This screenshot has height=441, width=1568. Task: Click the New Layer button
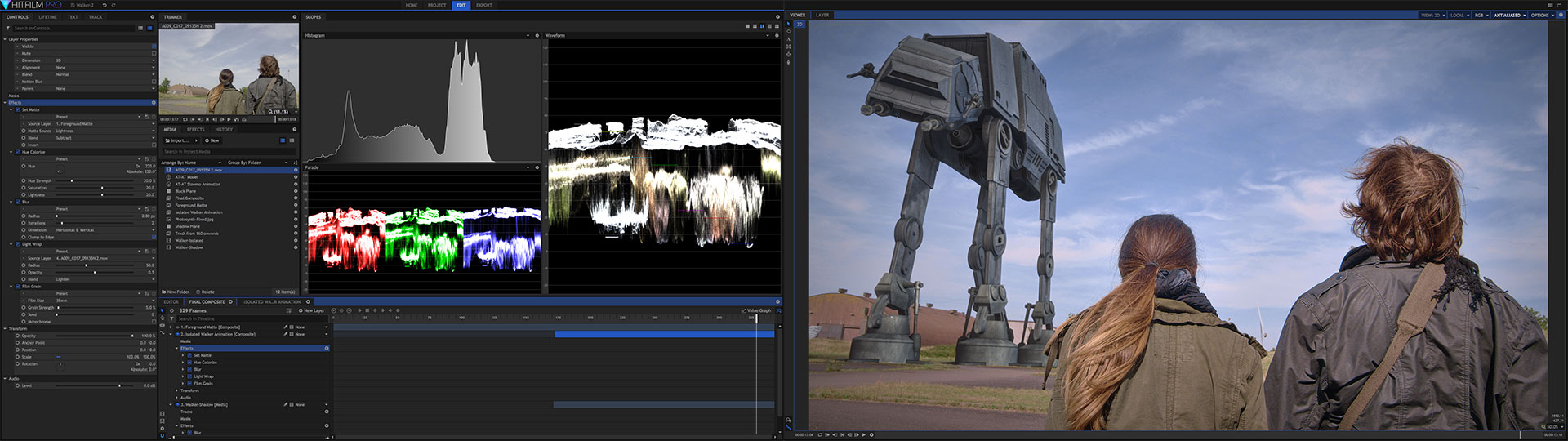click(x=312, y=310)
